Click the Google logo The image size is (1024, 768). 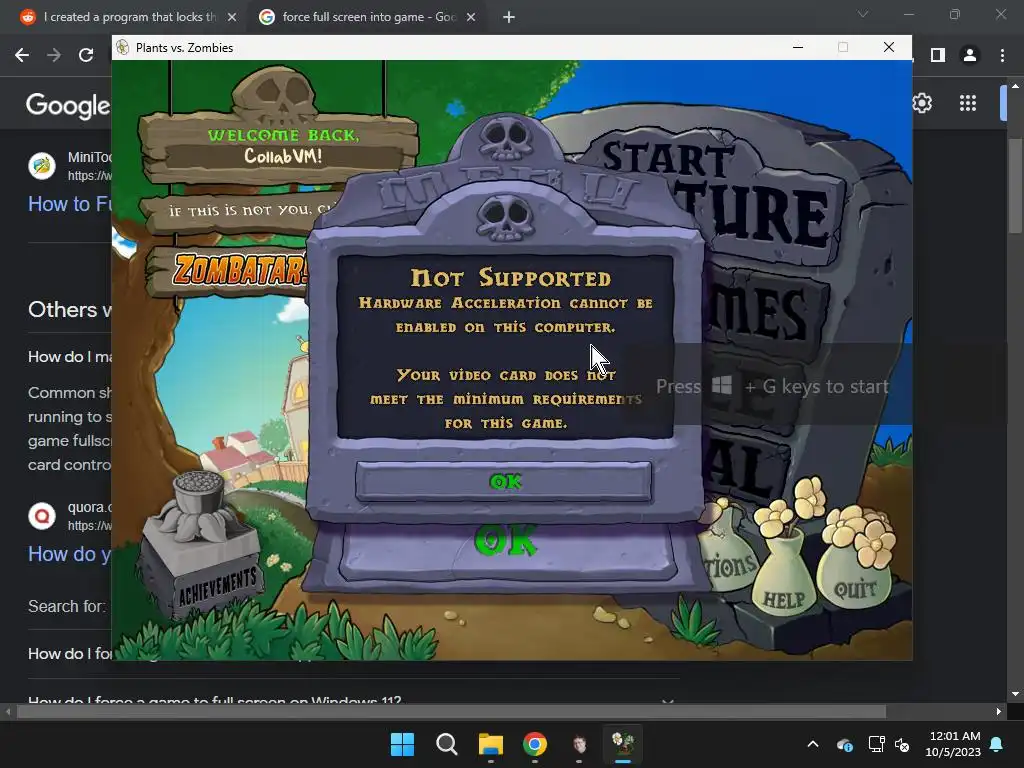point(68,105)
